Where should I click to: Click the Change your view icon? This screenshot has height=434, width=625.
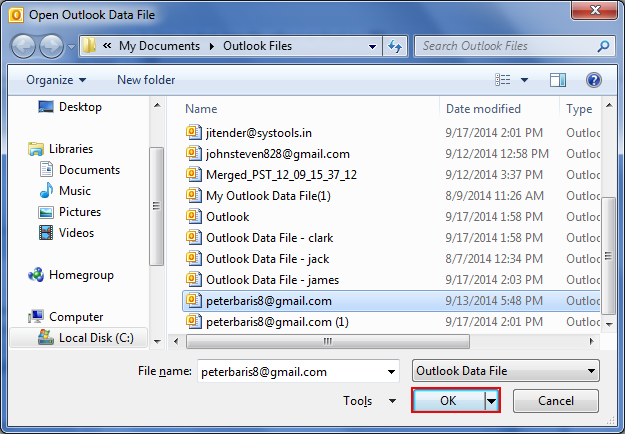click(503, 80)
